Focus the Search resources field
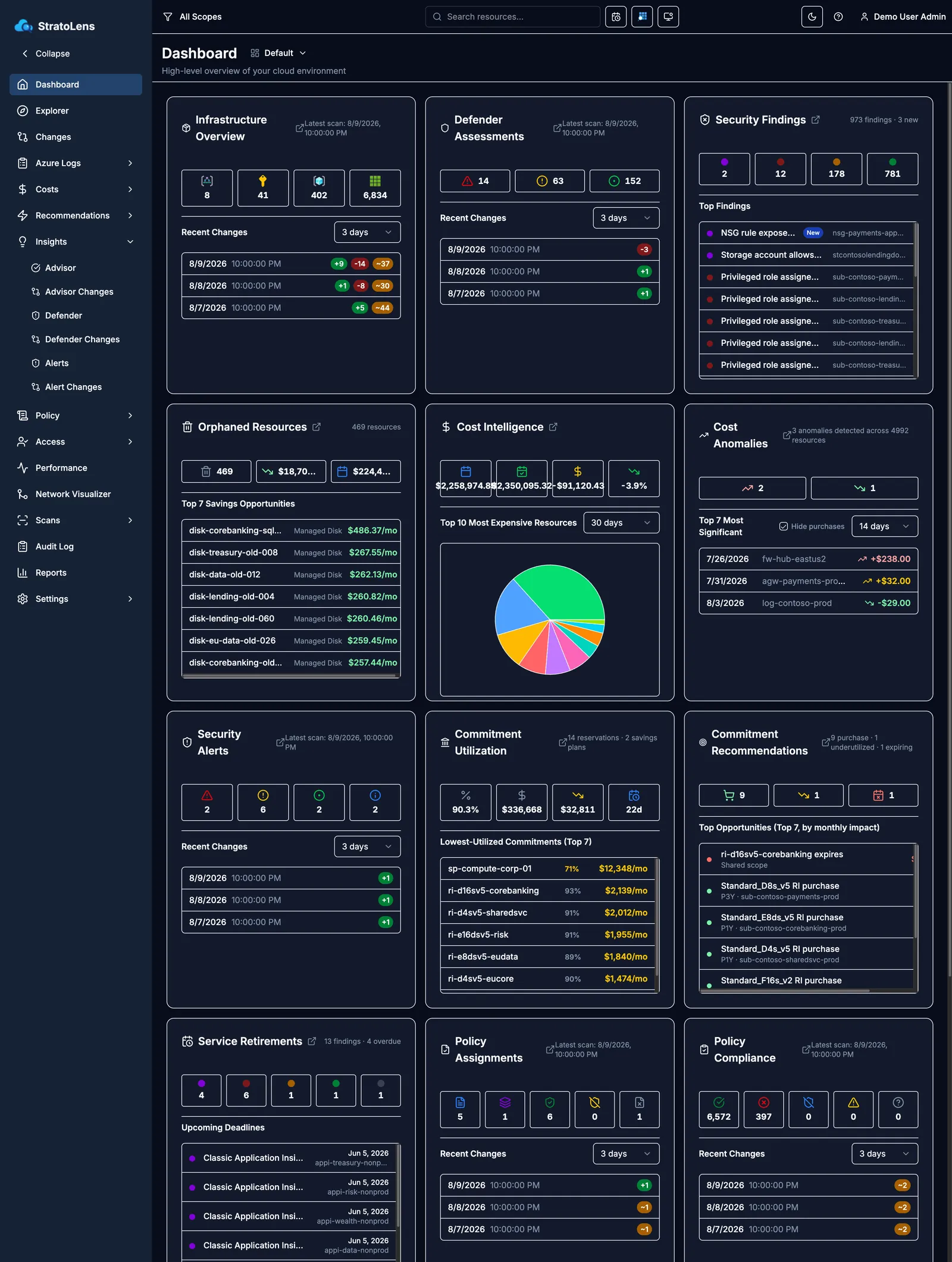The height and width of the screenshot is (1262, 952). coord(513,17)
